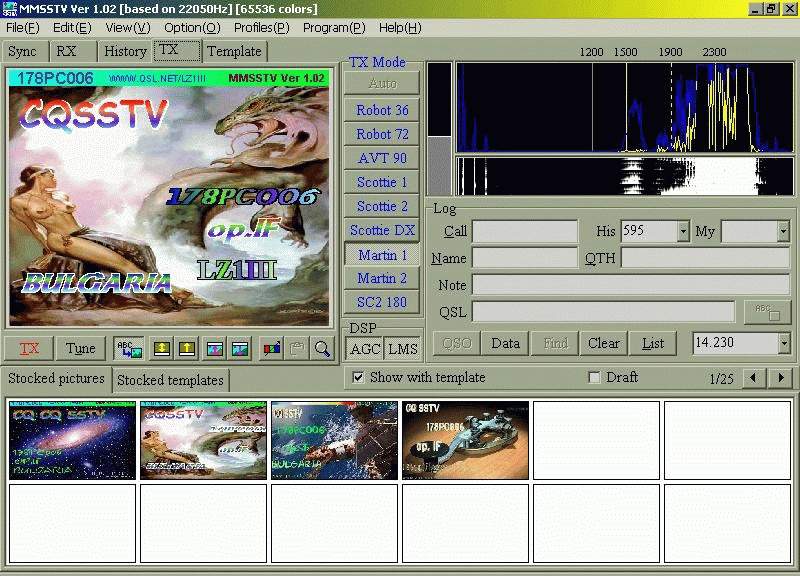Image resolution: width=800 pixels, height=576 pixels.
Task: Open the Profiles menu
Action: coord(261,27)
